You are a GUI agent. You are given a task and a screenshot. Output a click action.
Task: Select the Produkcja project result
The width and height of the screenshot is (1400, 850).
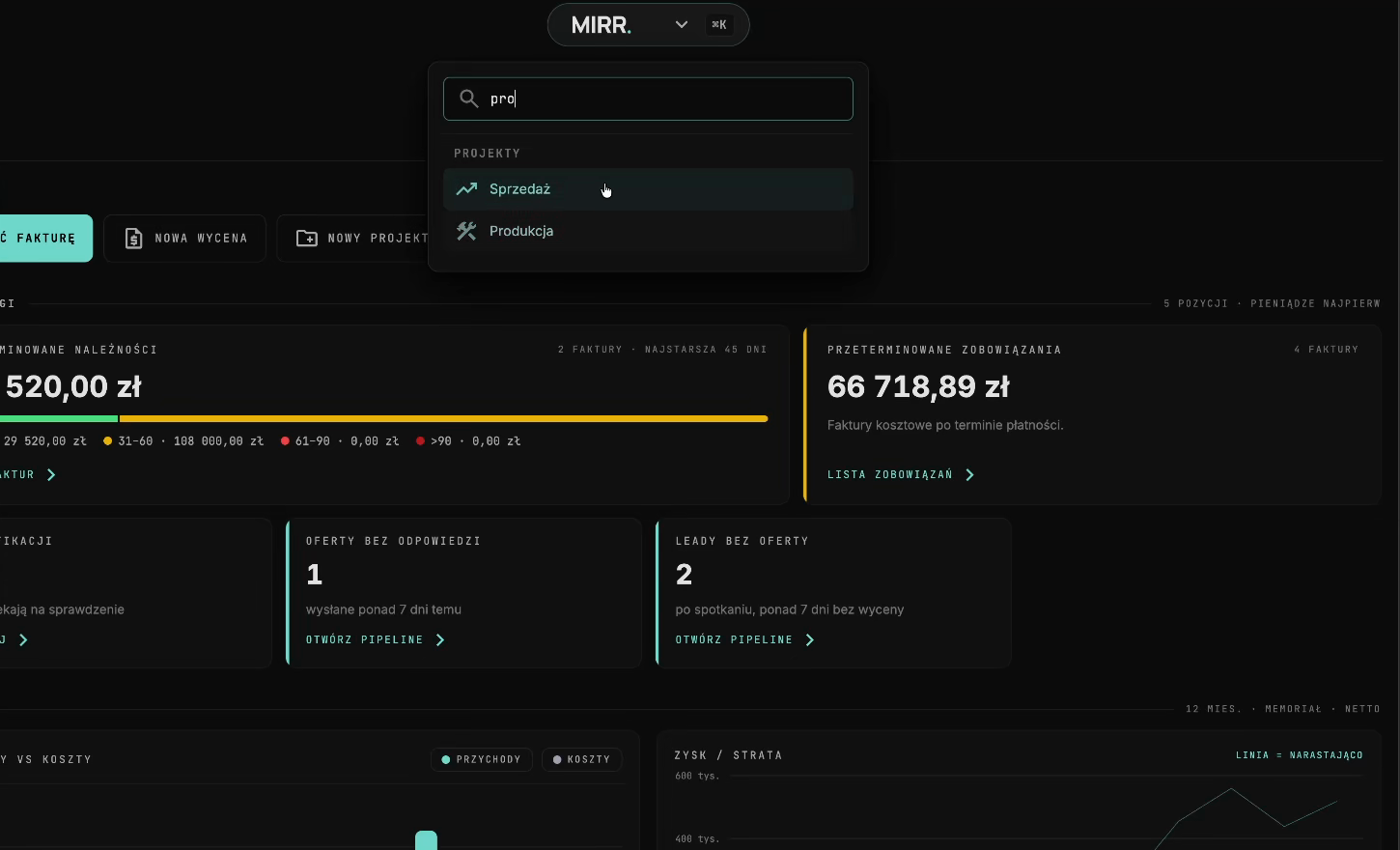coord(648,231)
